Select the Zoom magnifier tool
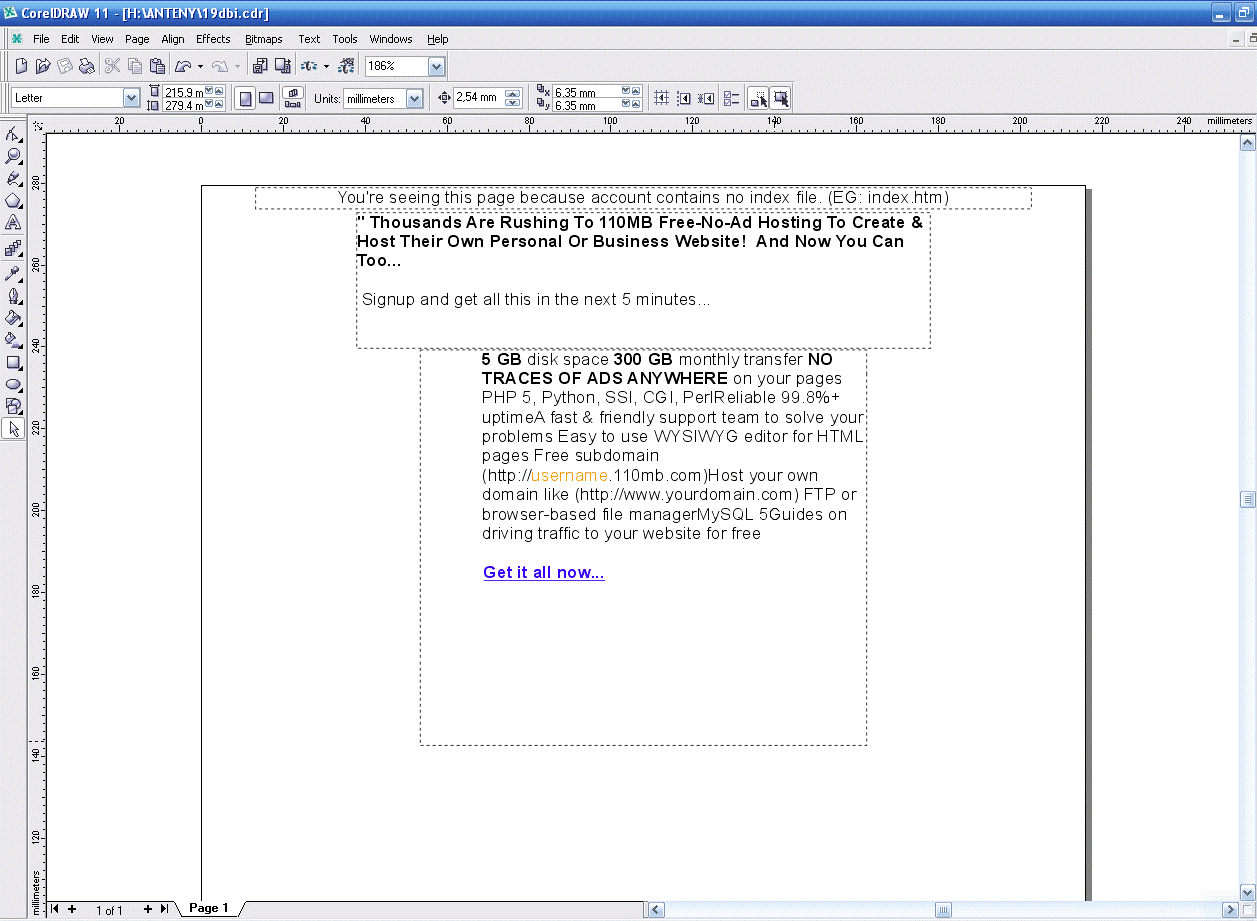Screen dimensions: 1257x921 pyautogui.click(x=13, y=156)
